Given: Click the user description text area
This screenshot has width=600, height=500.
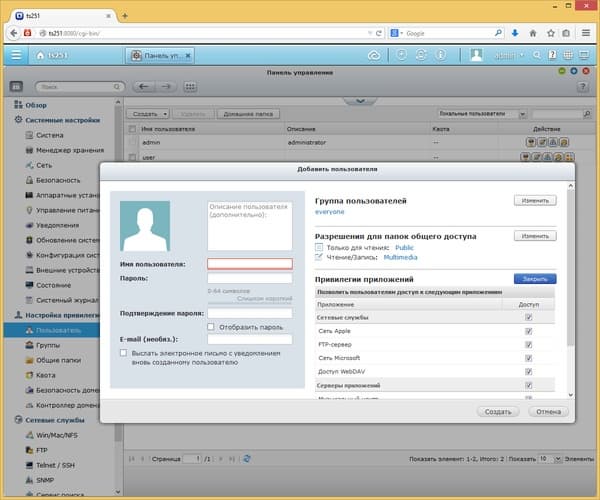Looking at the screenshot, I should [250, 226].
